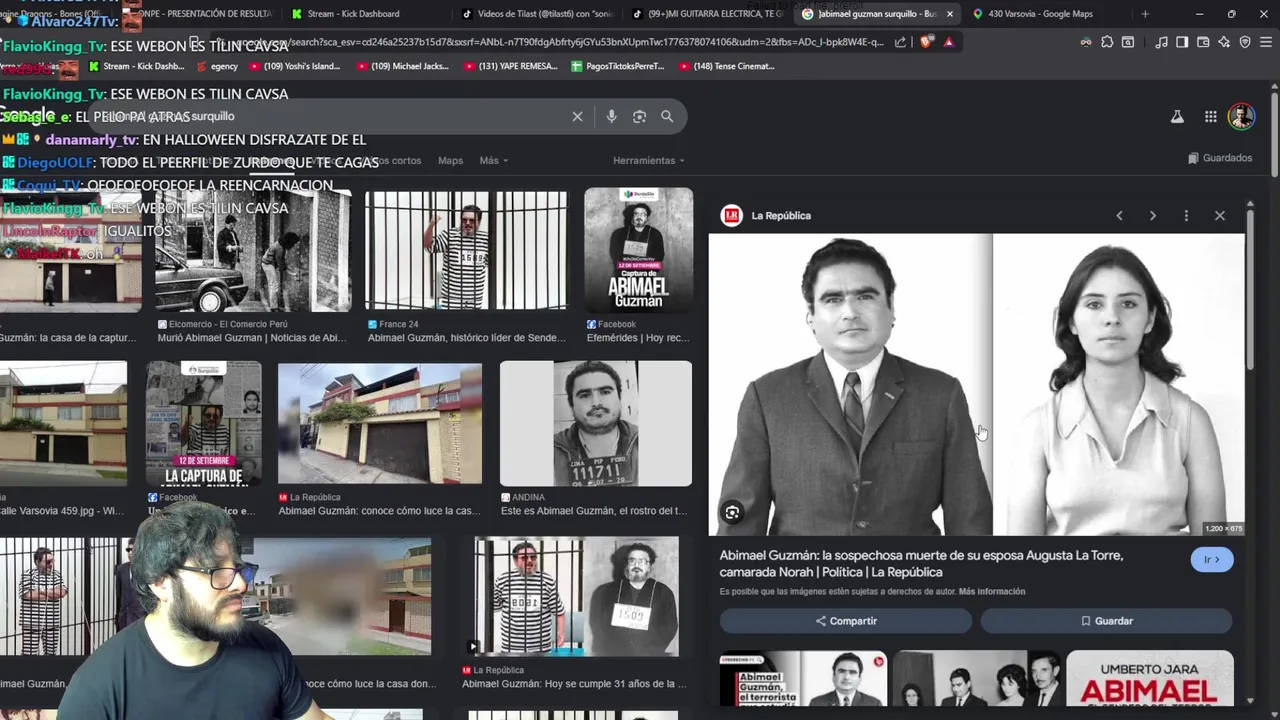Open related UMBERTO JARA ABIMAEL thumbnail
1280x720 pixels.
(1149, 679)
